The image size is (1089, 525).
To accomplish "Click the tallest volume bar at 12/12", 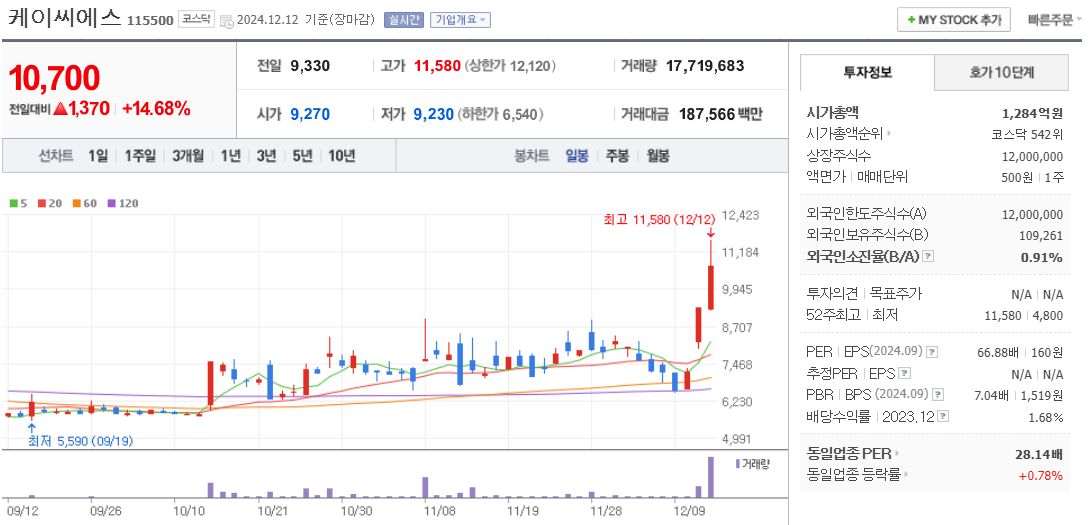I will tap(710, 477).
